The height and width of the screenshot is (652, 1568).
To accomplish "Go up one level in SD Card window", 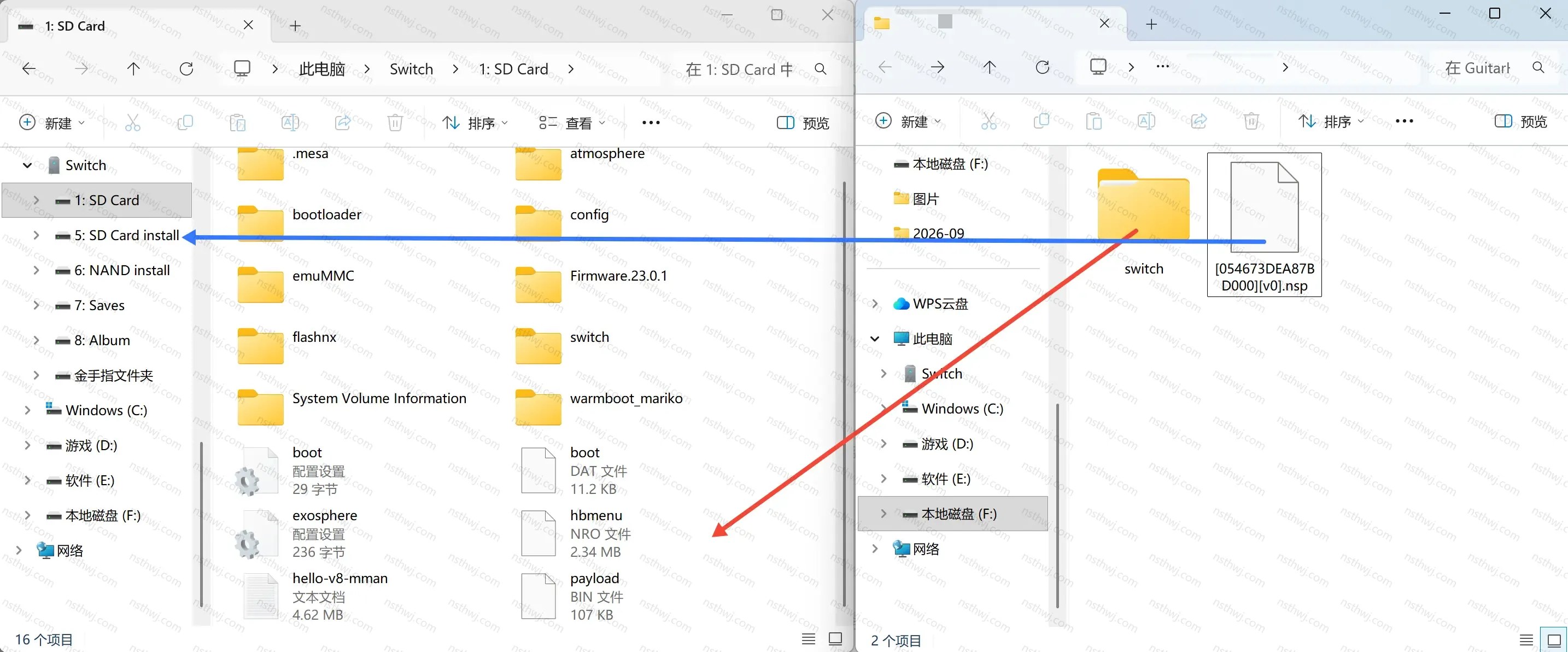I will (x=133, y=69).
